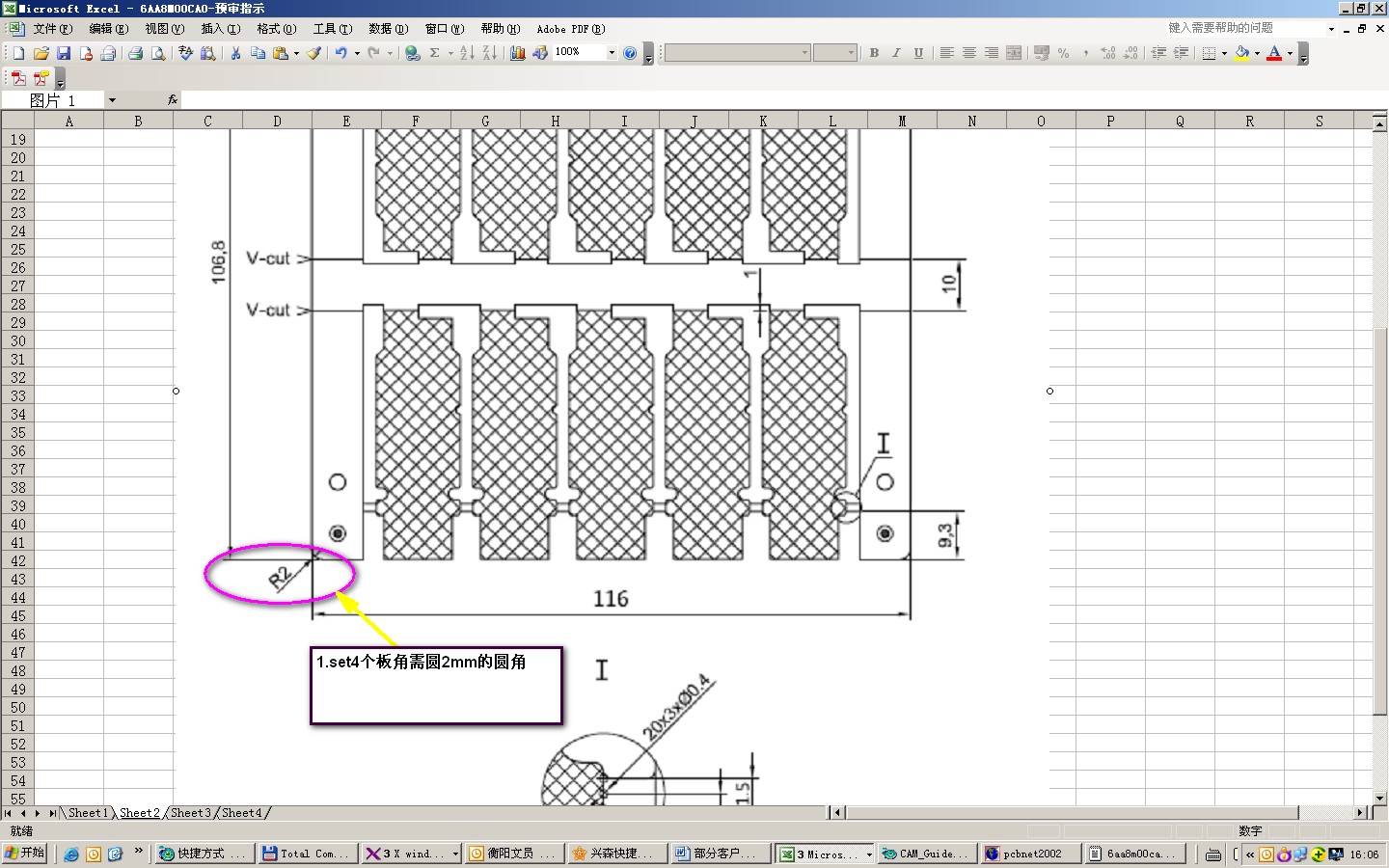Image resolution: width=1389 pixels, height=868 pixels.
Task: Click the Convert to Adobe PDF icon
Action: (18, 78)
